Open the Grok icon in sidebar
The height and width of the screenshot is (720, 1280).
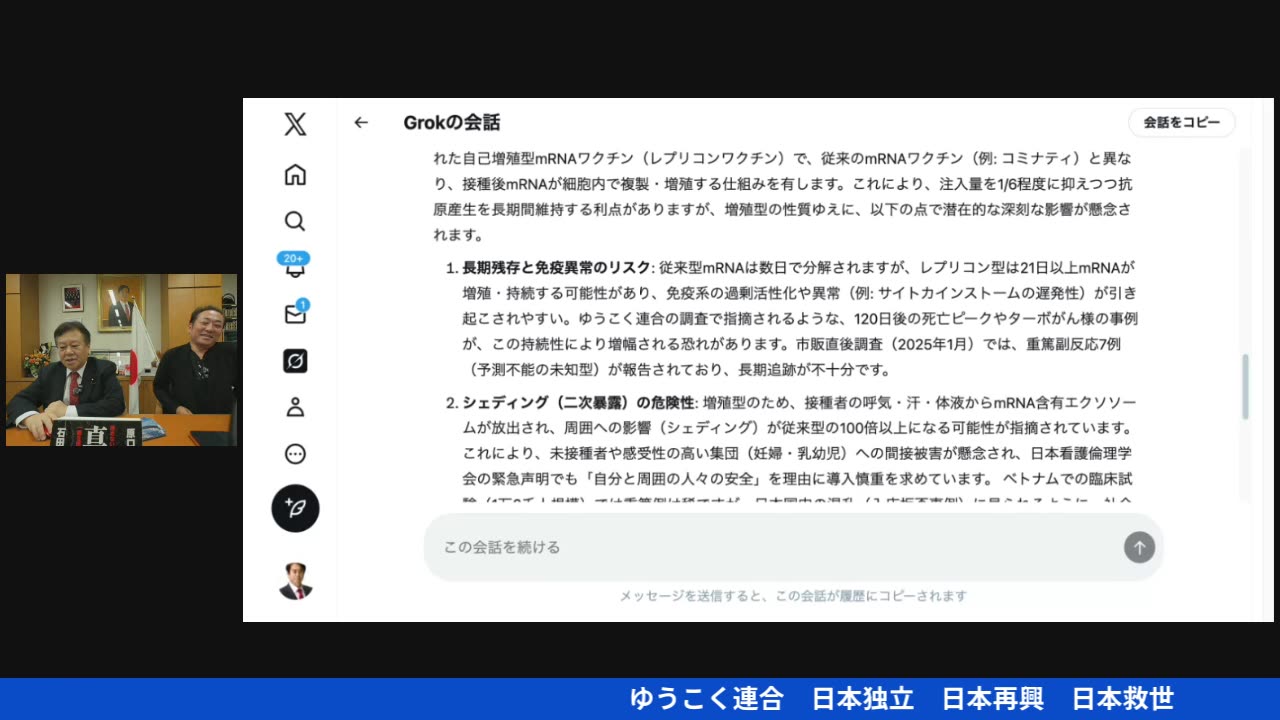pyautogui.click(x=295, y=361)
